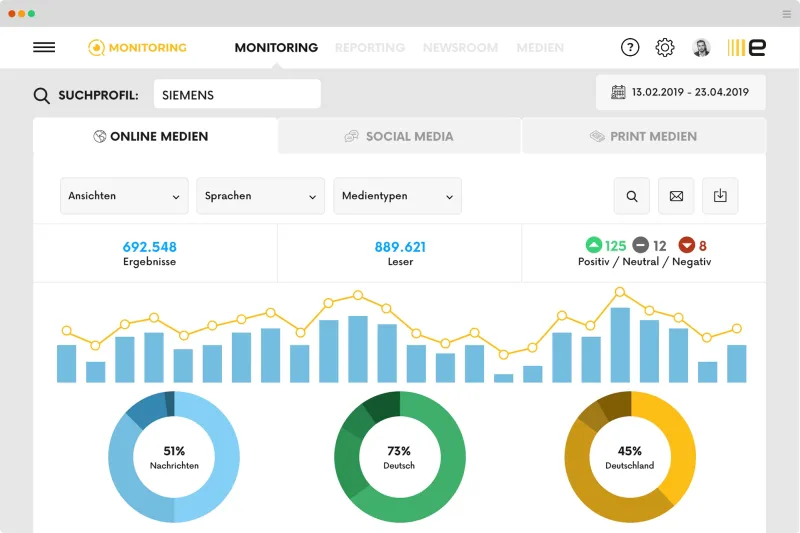Click the blue Nachrichten donut chart

(x=174, y=456)
